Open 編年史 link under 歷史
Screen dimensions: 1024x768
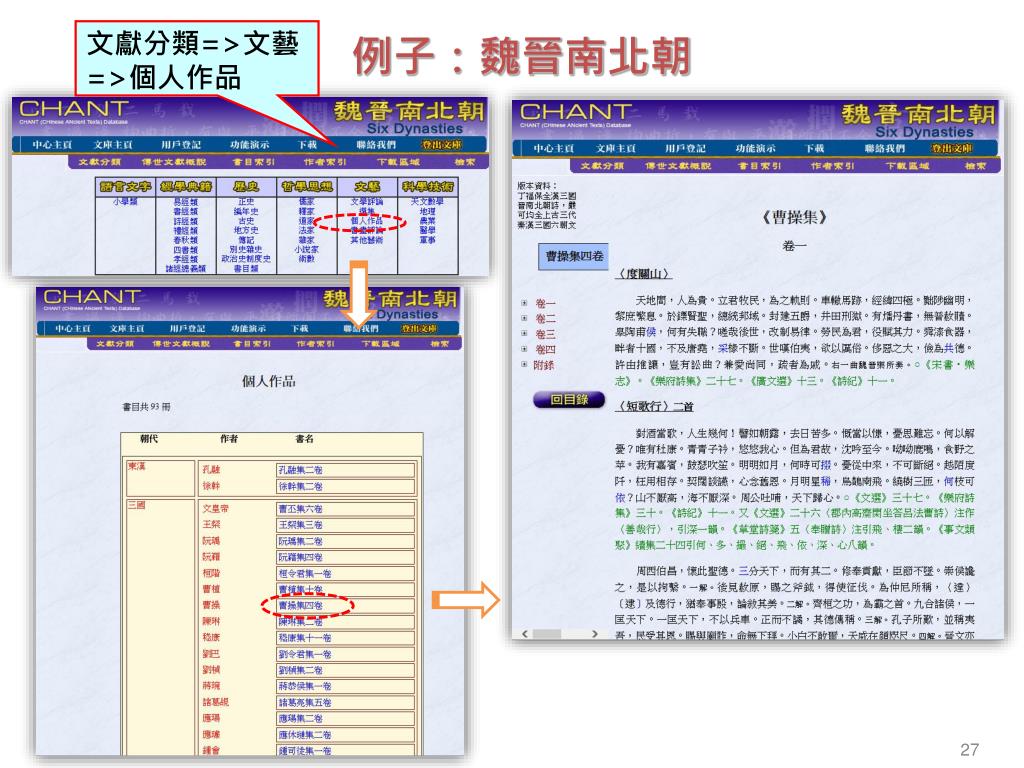pos(246,212)
